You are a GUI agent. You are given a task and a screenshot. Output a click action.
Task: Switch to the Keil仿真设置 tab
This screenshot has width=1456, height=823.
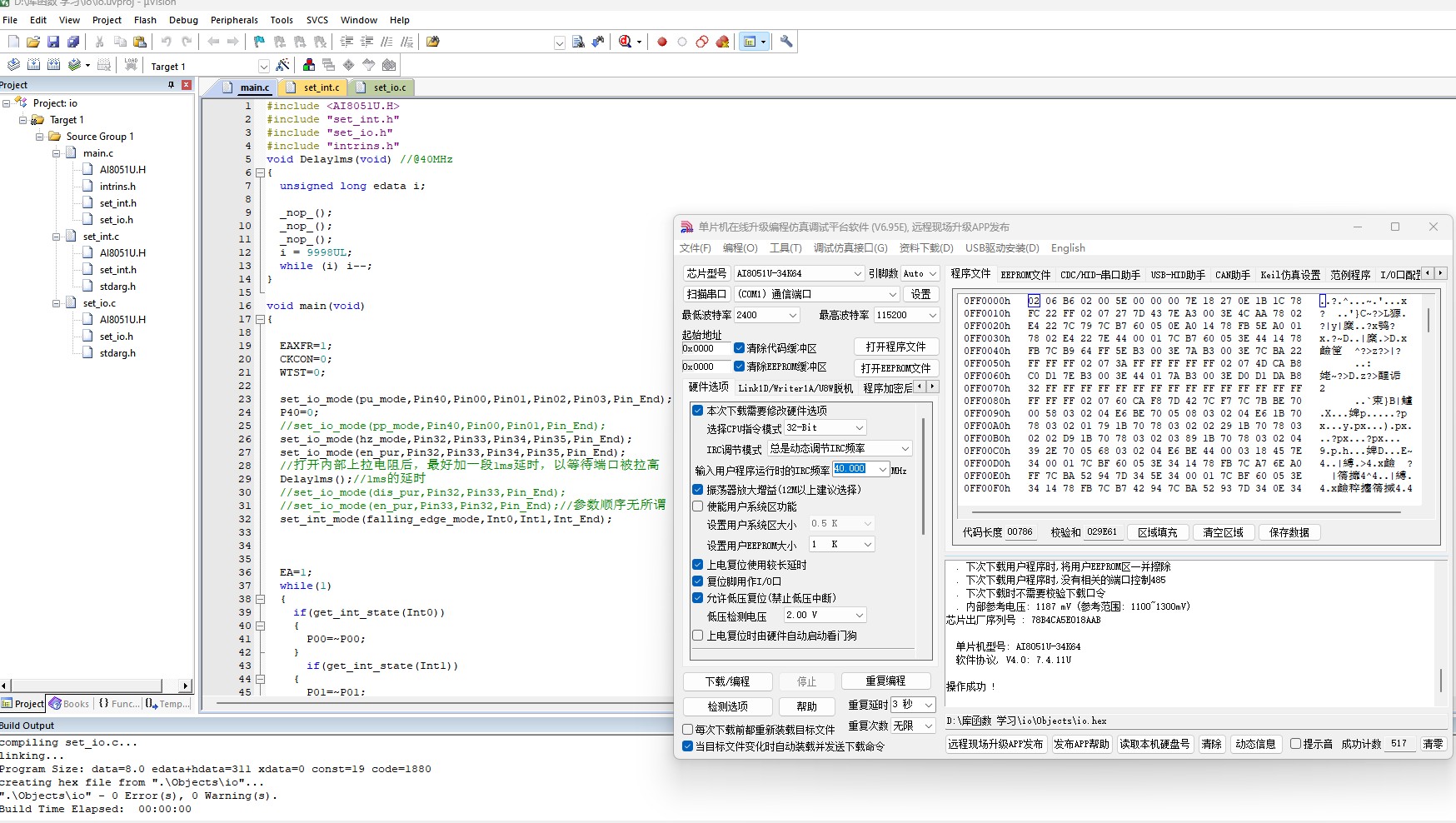[x=1290, y=275]
